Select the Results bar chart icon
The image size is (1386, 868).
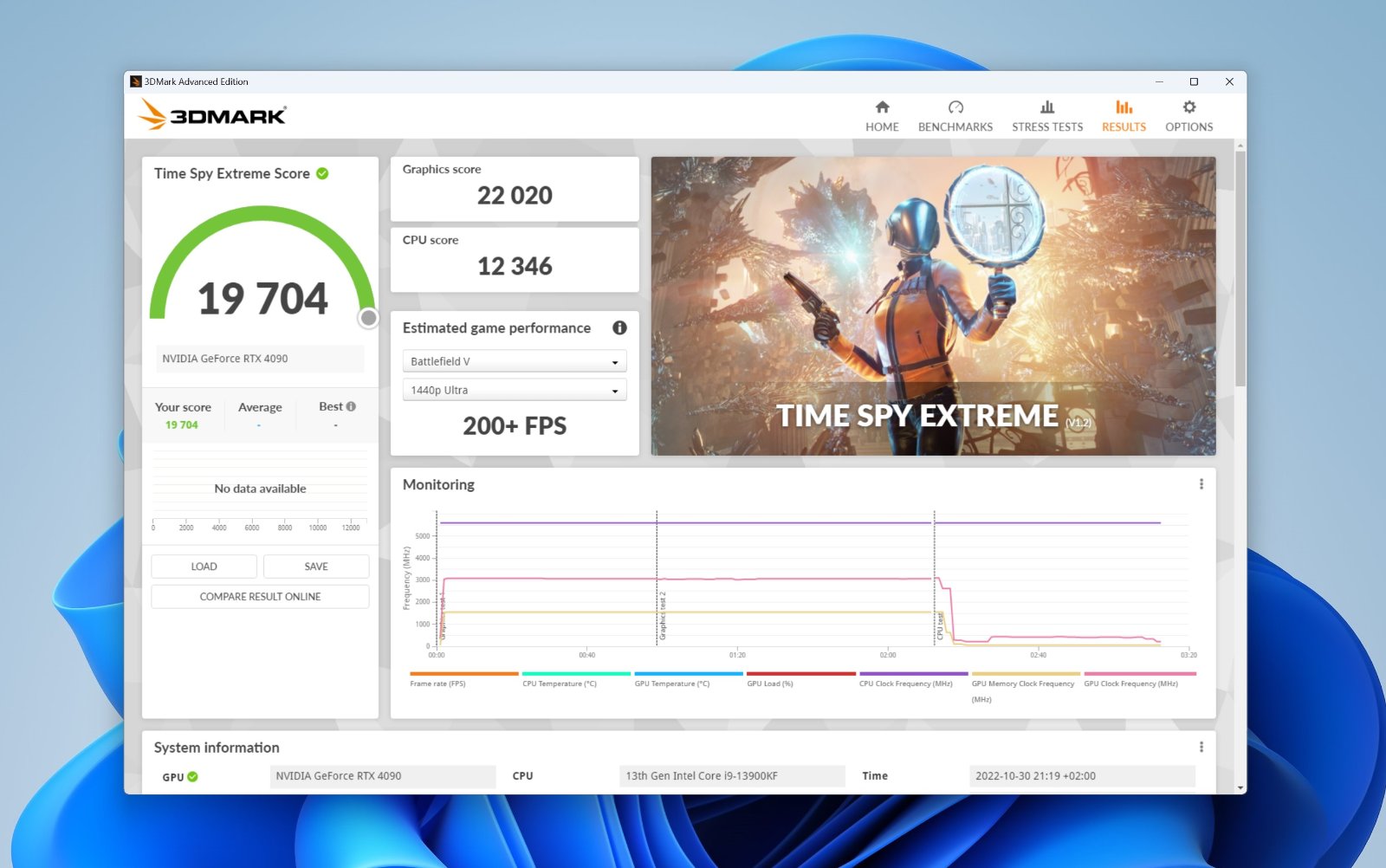[x=1124, y=107]
